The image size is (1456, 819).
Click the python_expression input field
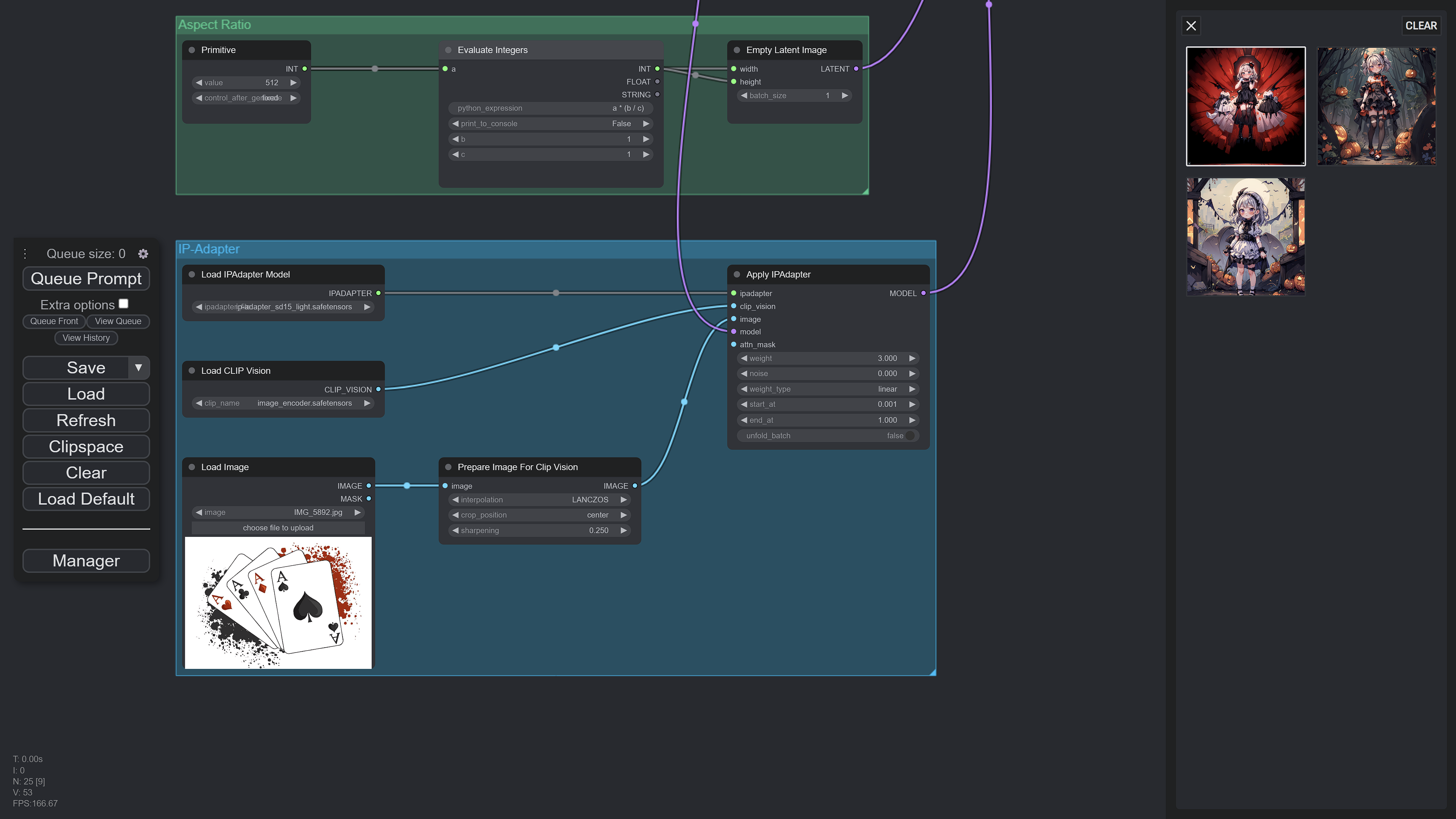[551, 108]
